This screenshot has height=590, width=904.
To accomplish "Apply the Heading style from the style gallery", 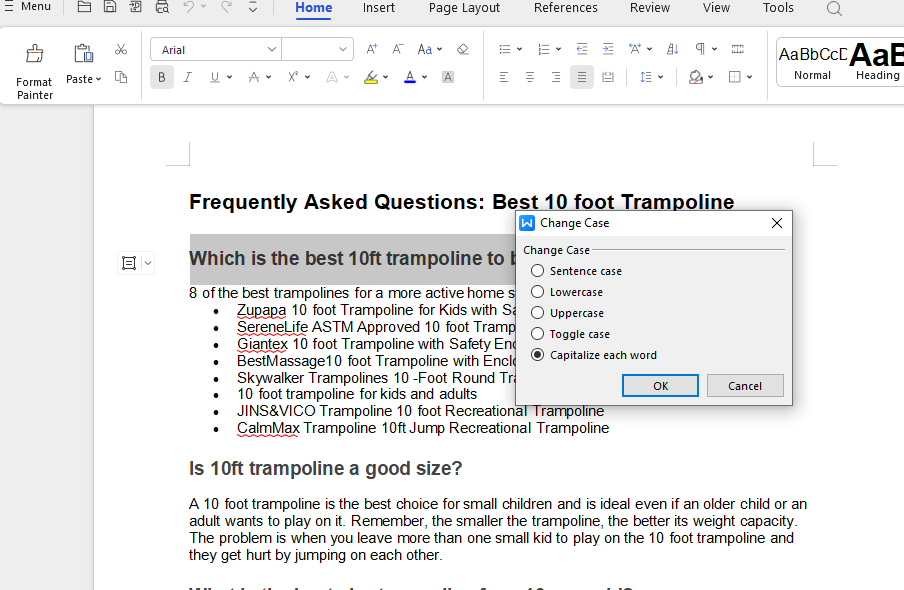I will pos(877,61).
